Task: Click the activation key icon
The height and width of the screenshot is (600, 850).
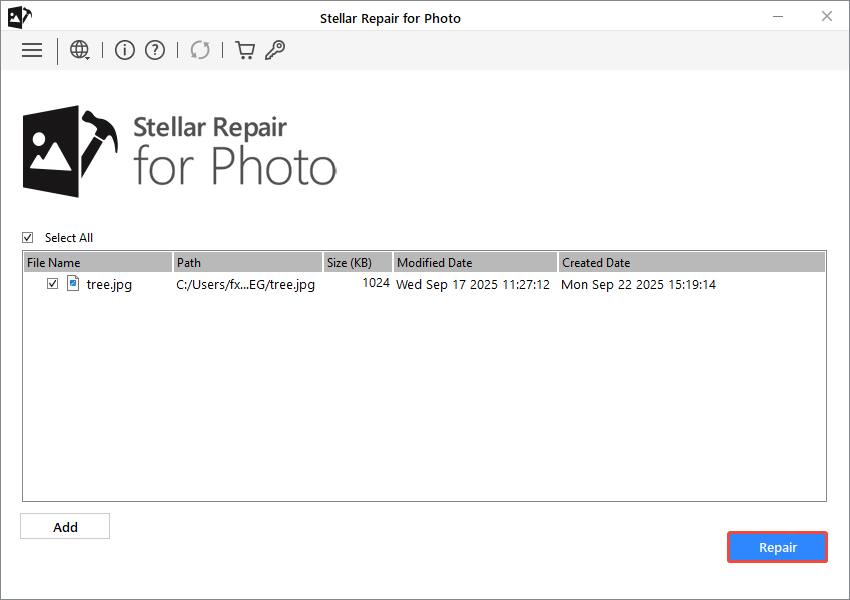Action: tap(274, 50)
